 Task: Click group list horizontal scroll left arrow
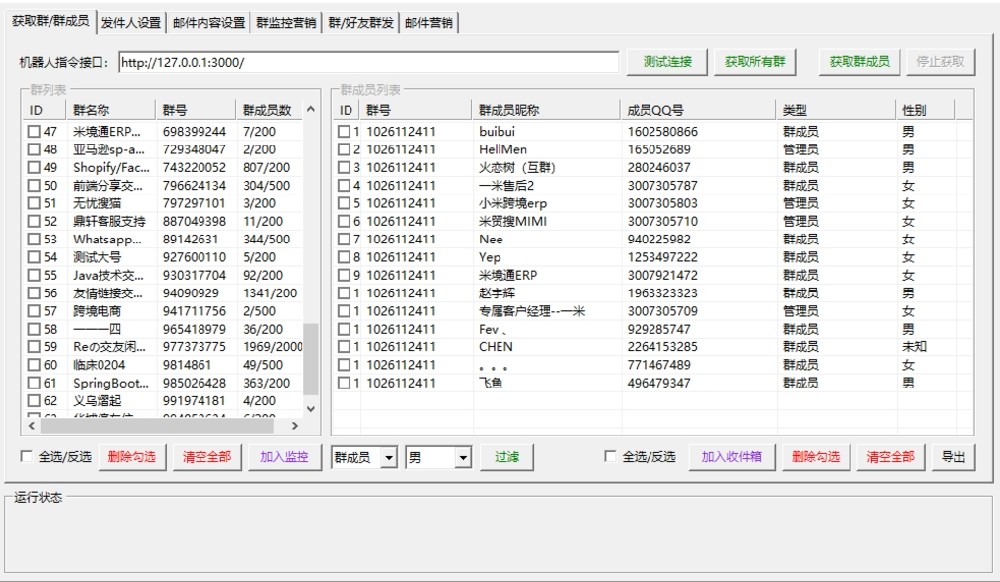[x=31, y=425]
